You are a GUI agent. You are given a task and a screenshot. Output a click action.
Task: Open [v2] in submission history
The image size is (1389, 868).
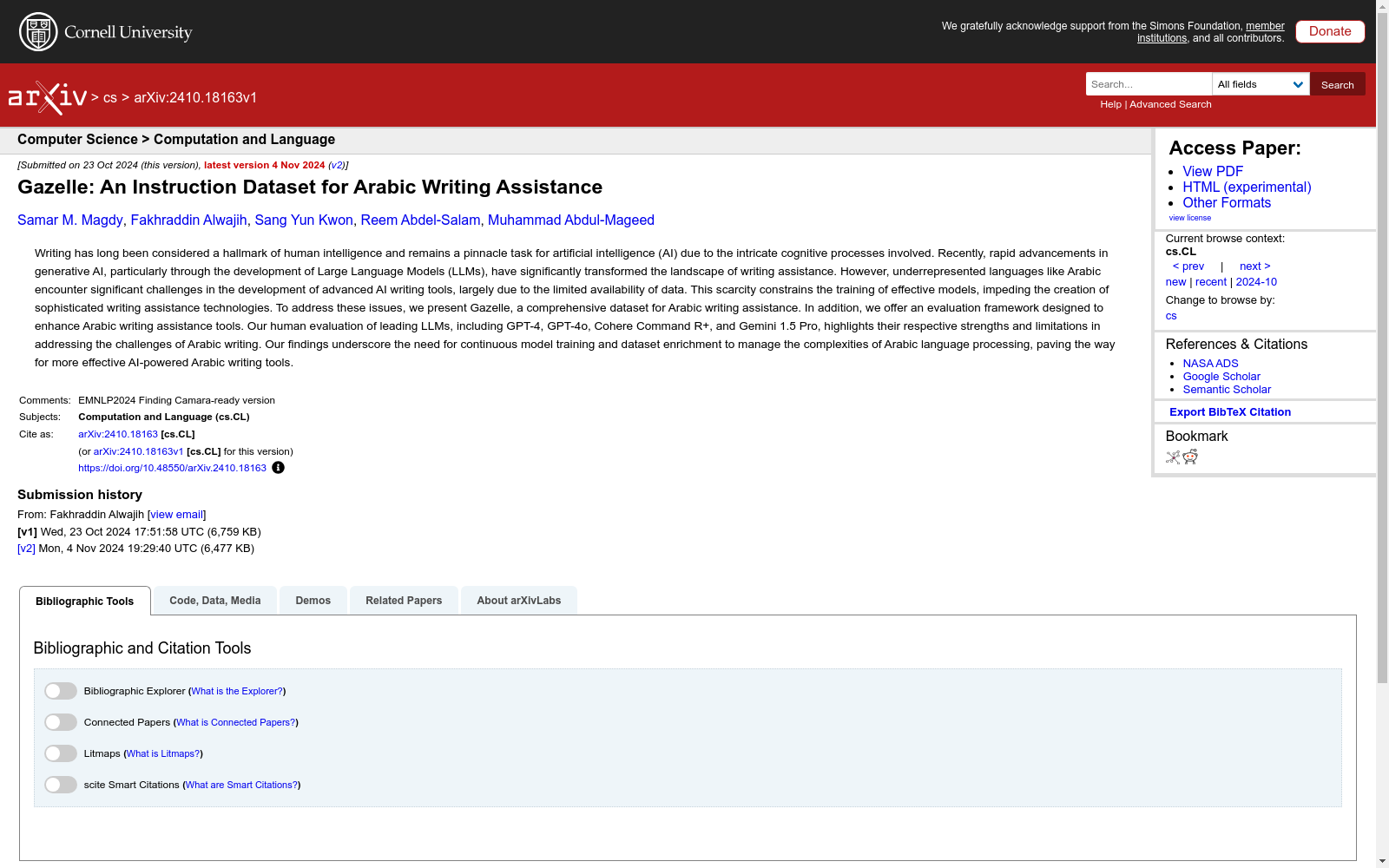tap(26, 549)
